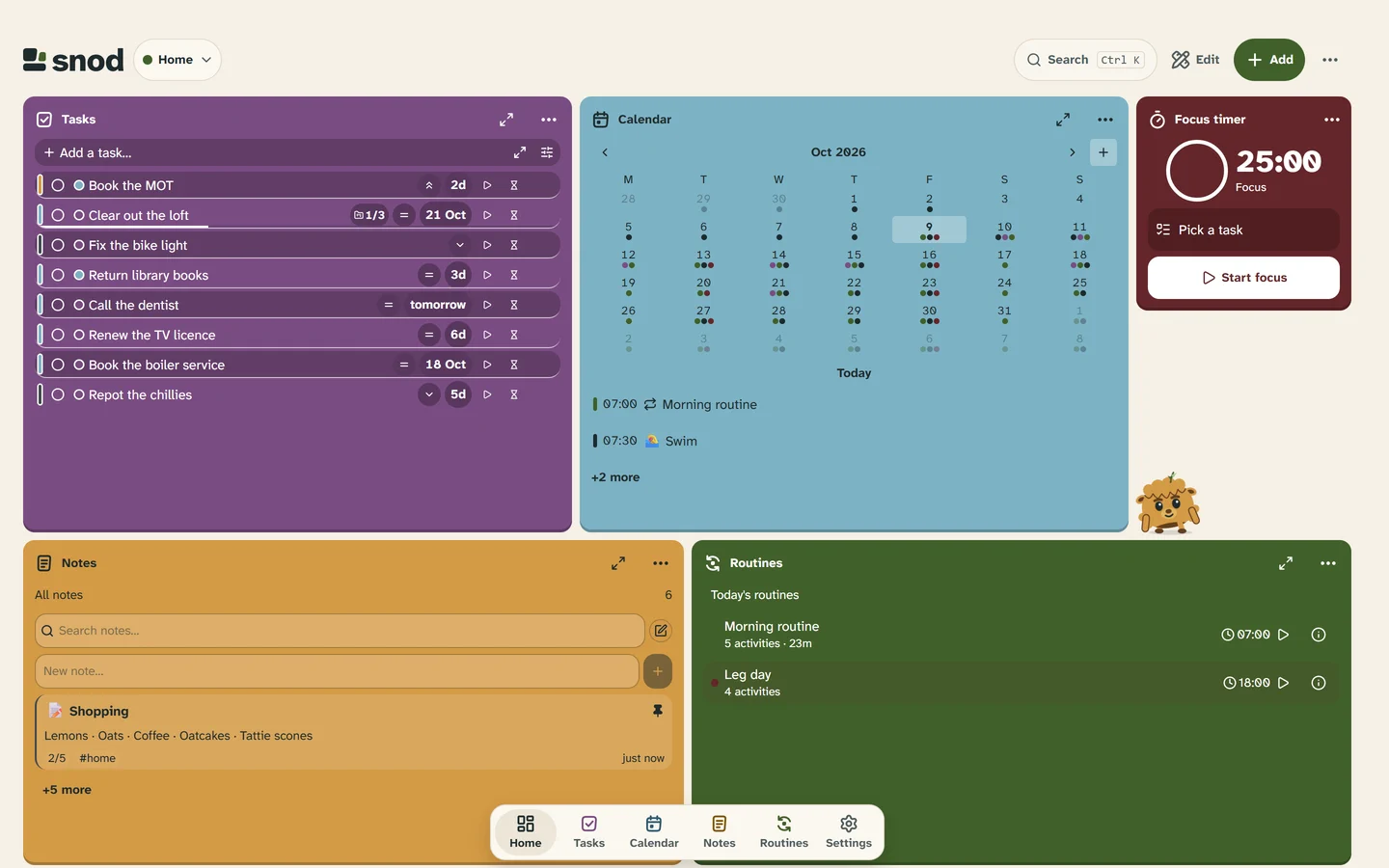Click the hourglass icon on Fix the bike light

pos(514,245)
